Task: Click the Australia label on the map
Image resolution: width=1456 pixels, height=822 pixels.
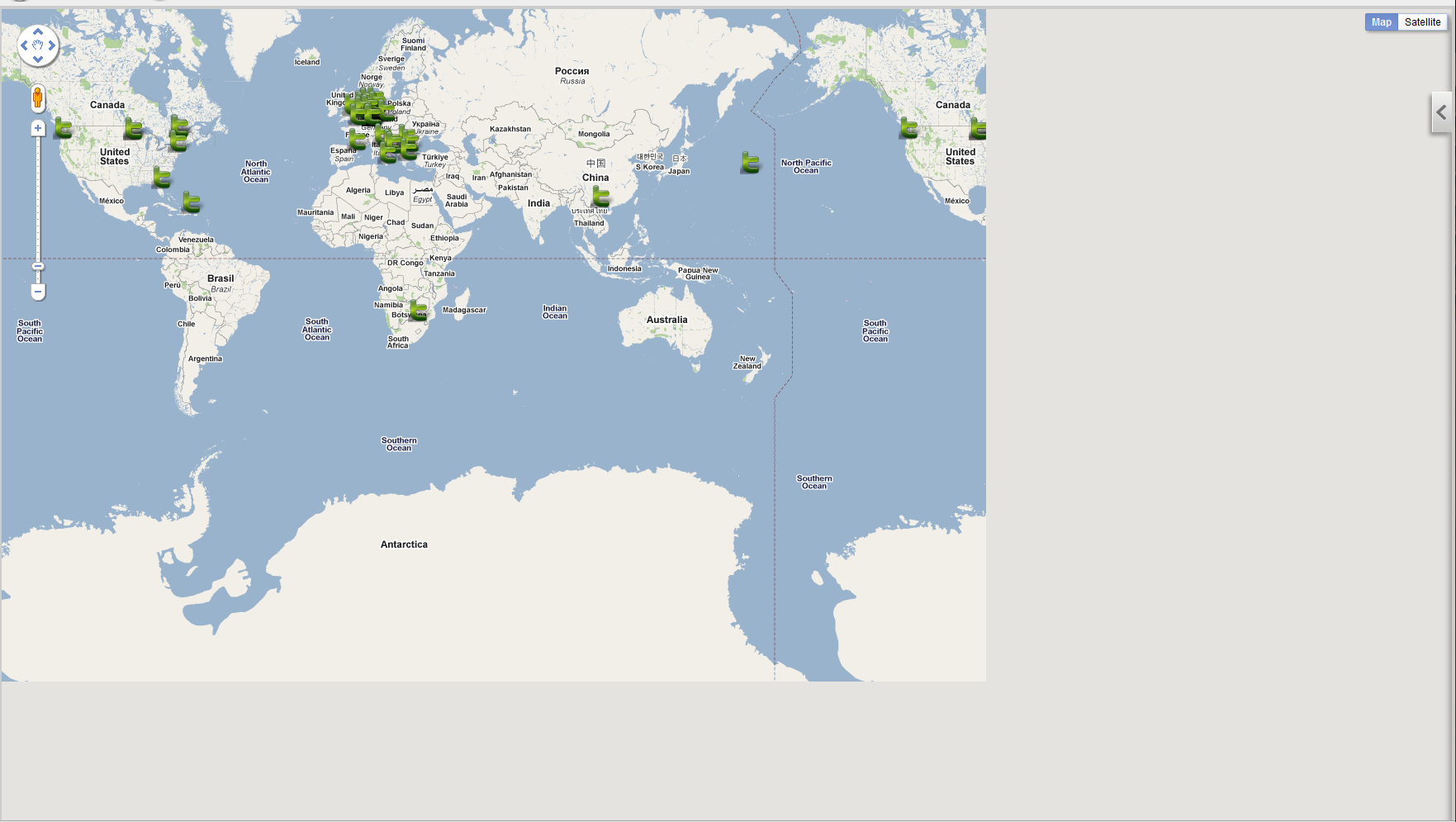Action: click(x=666, y=320)
